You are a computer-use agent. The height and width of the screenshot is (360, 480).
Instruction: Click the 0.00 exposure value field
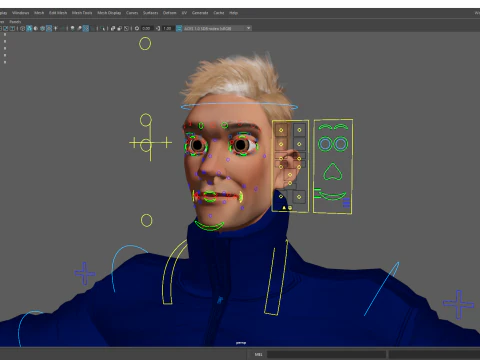(x=147, y=28)
